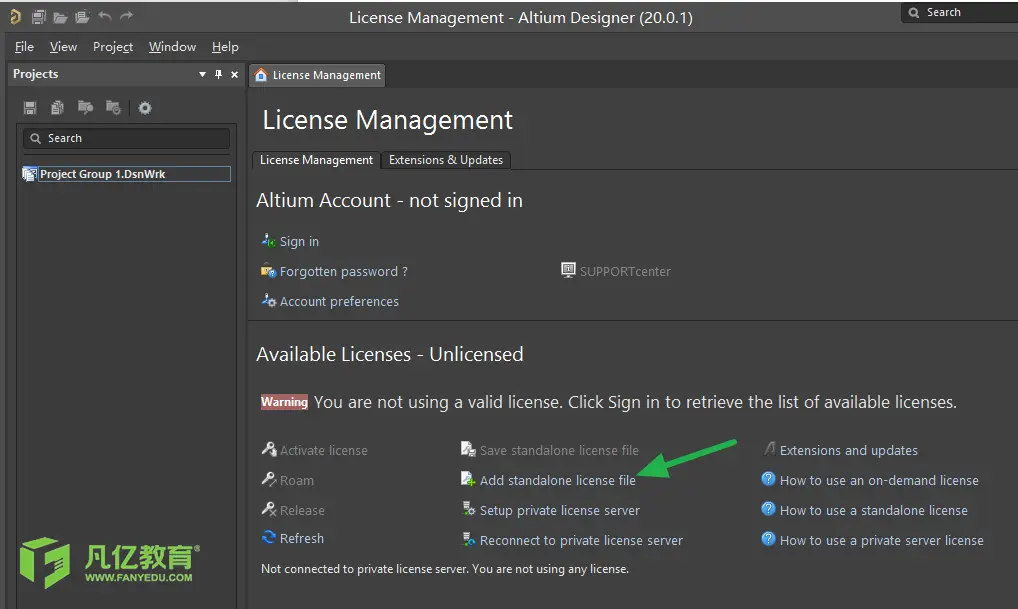Click the Activate license key icon
This screenshot has width=1018, height=609.
pos(269,449)
